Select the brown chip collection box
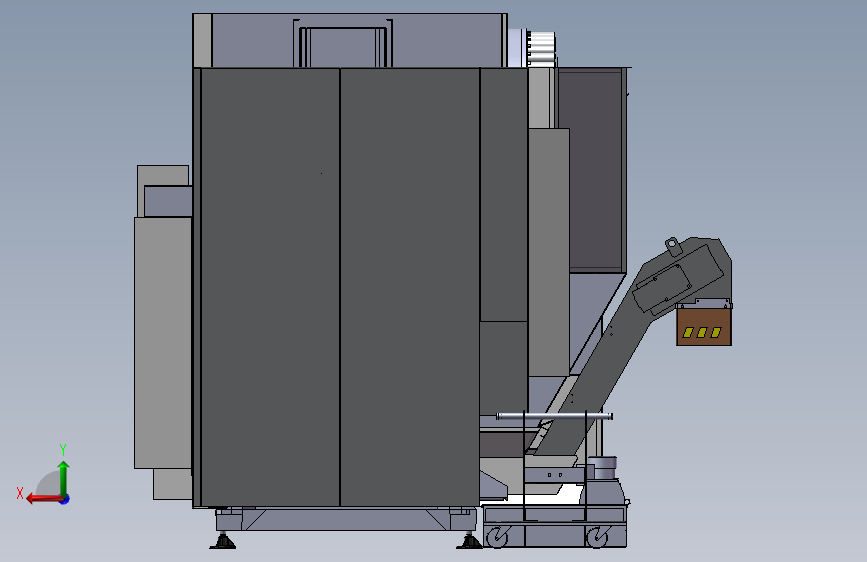Screen dimensions: 867x562 point(704,327)
